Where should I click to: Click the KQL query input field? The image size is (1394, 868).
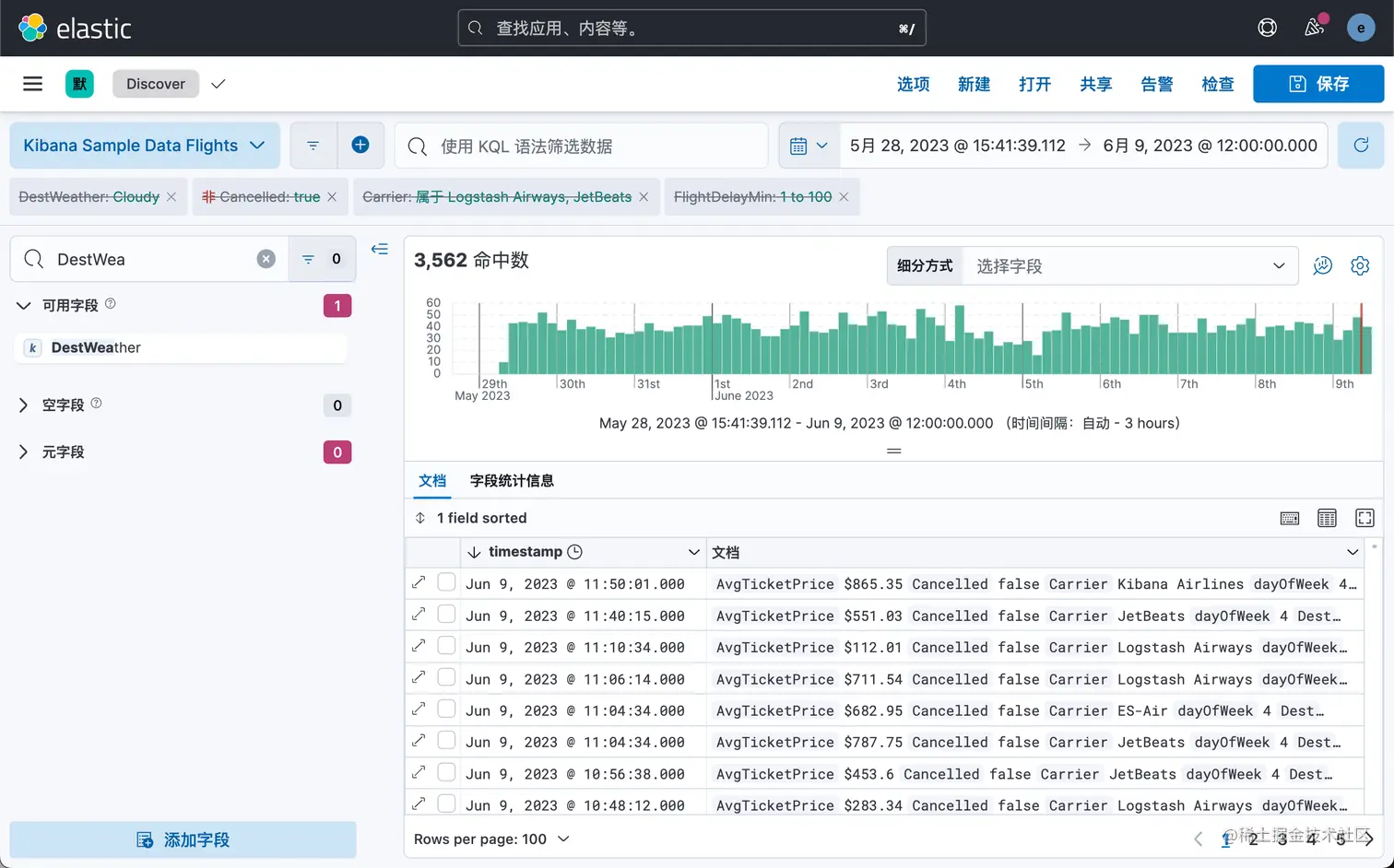coord(582,146)
